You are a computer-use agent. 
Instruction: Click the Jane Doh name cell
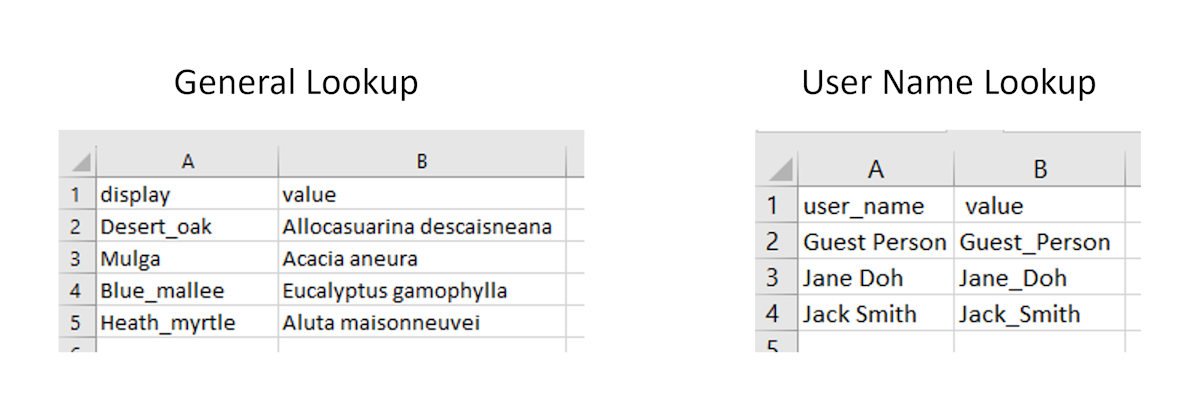876,278
